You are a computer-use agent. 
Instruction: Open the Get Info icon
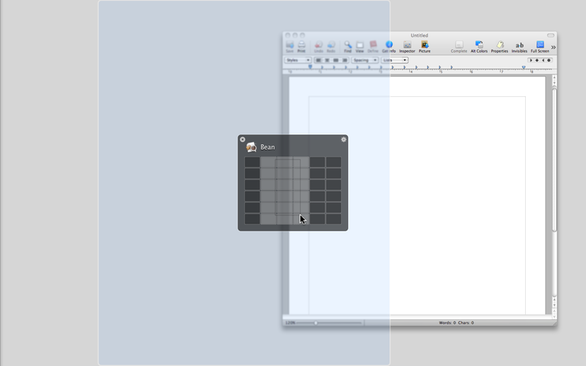[x=389, y=47]
